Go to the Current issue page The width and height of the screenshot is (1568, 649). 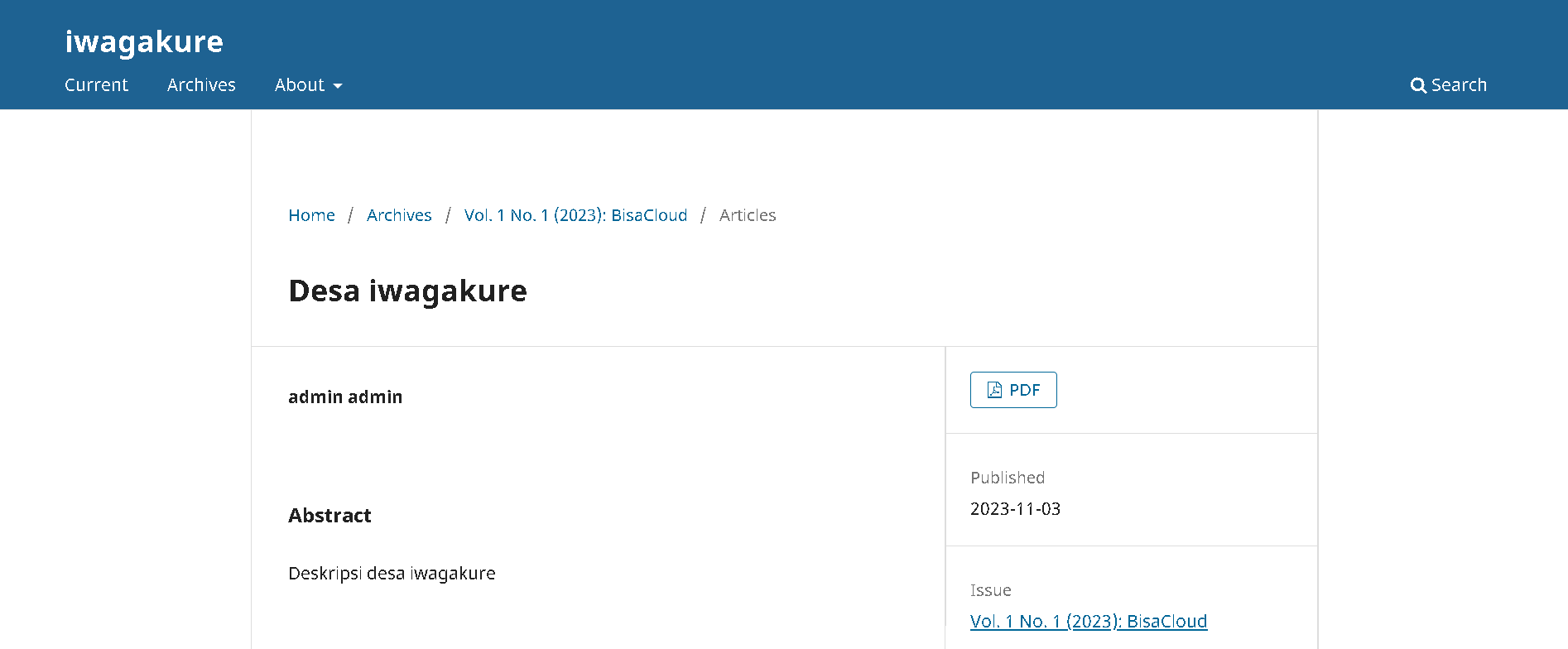(96, 85)
